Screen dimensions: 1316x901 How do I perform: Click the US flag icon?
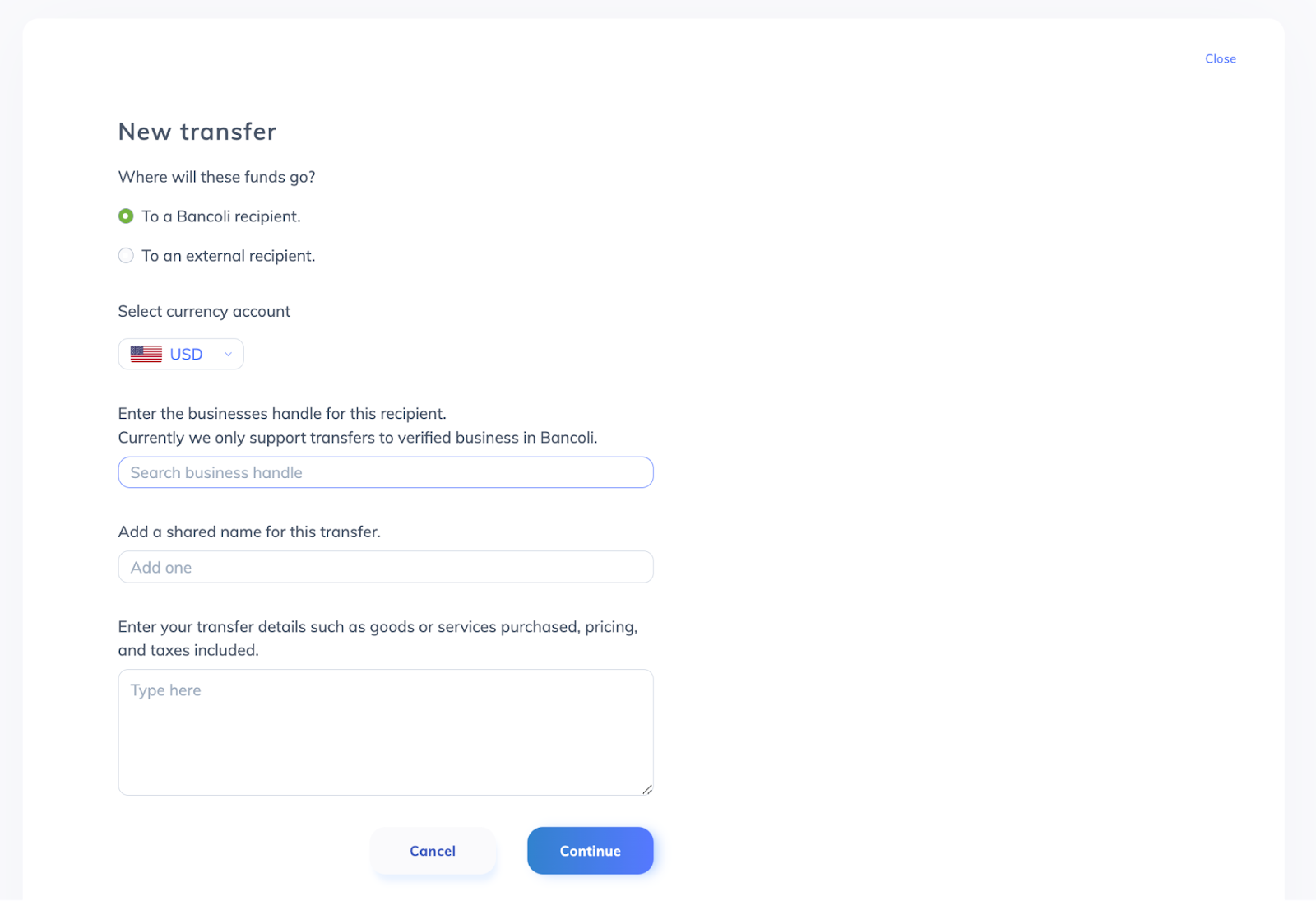[146, 354]
